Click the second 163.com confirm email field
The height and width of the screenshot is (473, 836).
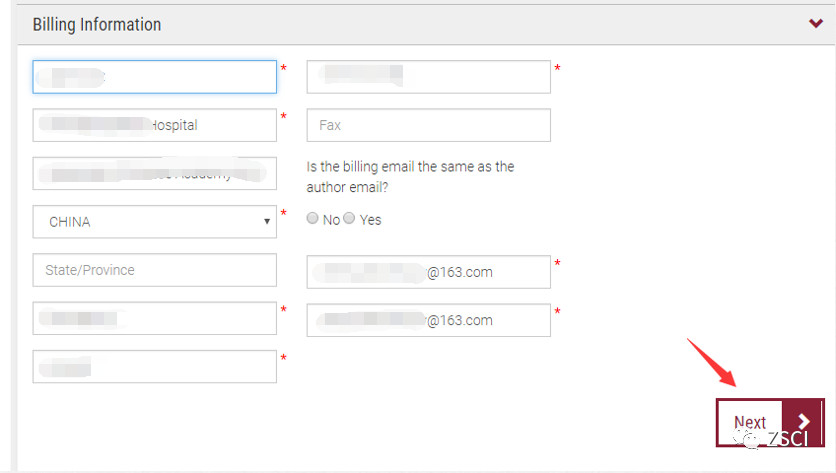click(x=428, y=320)
